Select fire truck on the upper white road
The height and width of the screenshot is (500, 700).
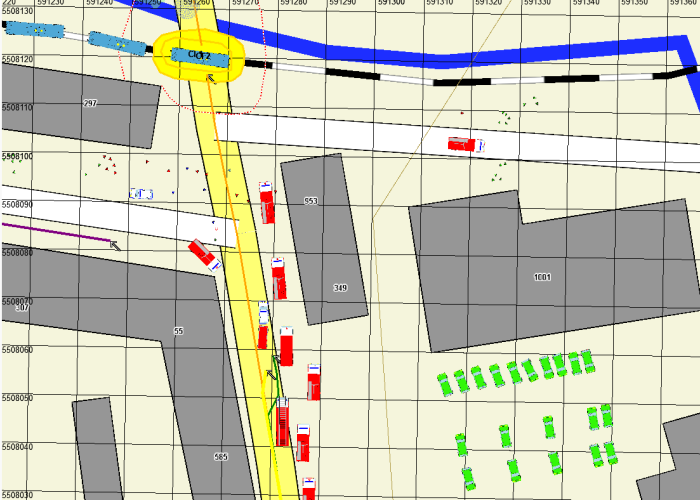[467, 145]
